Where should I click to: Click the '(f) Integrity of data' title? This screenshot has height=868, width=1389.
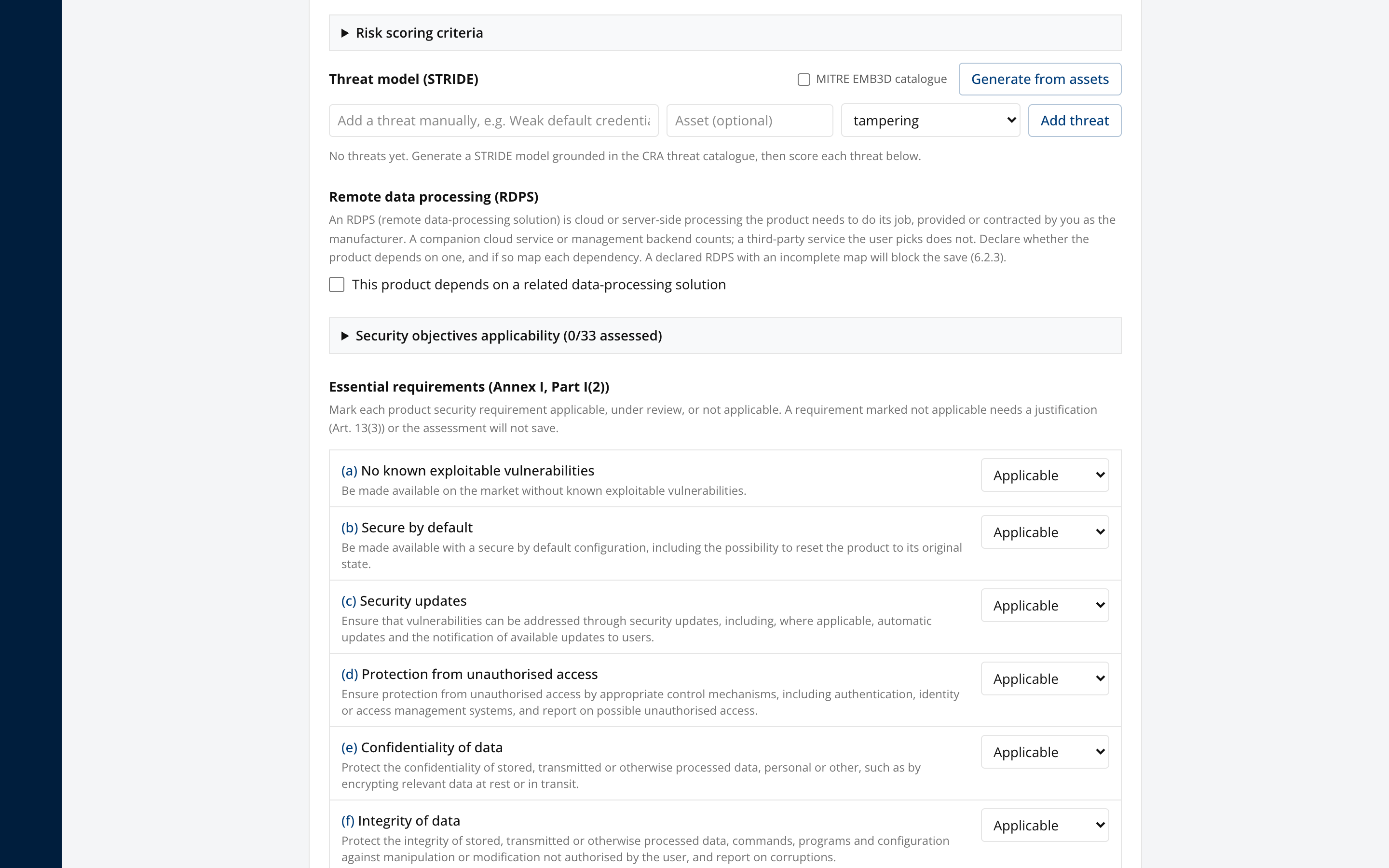pyautogui.click(x=401, y=821)
